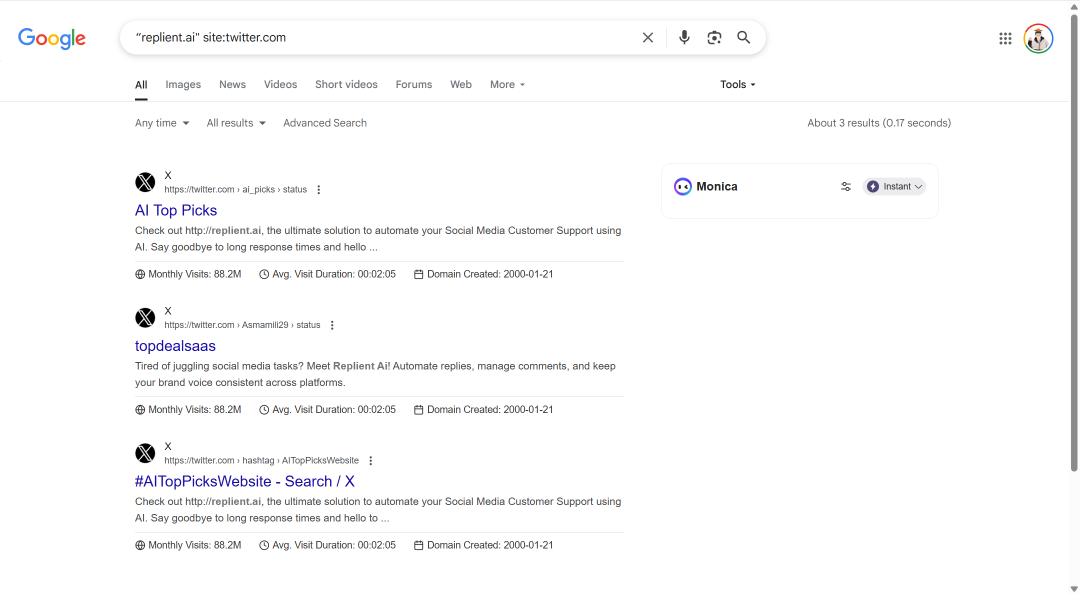
Task: Open the AI Top Picks result link
Action: tap(176, 210)
